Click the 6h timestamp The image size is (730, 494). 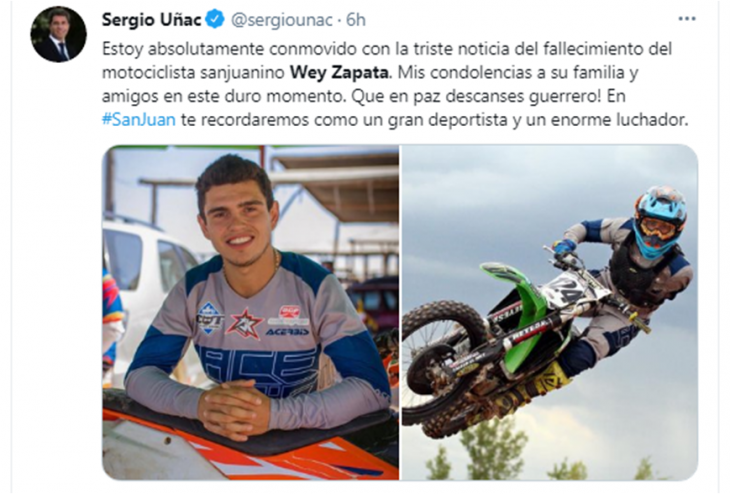click(x=356, y=20)
